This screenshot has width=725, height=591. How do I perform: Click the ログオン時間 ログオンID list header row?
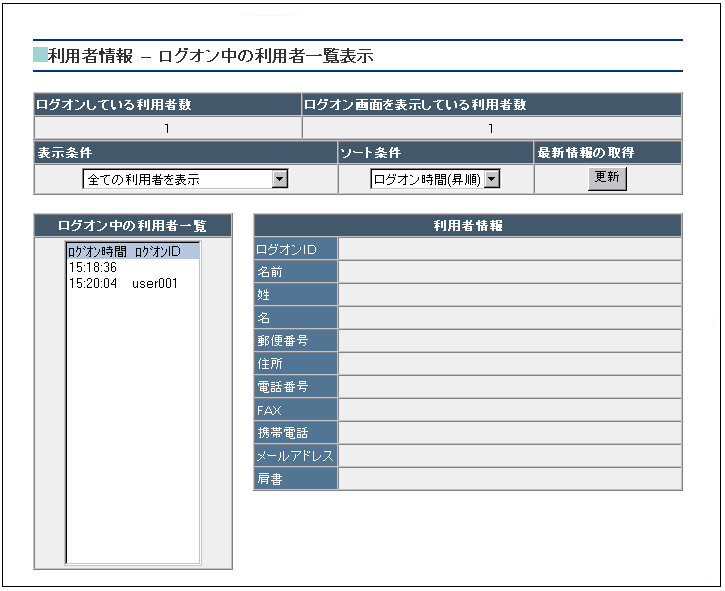pos(131,252)
